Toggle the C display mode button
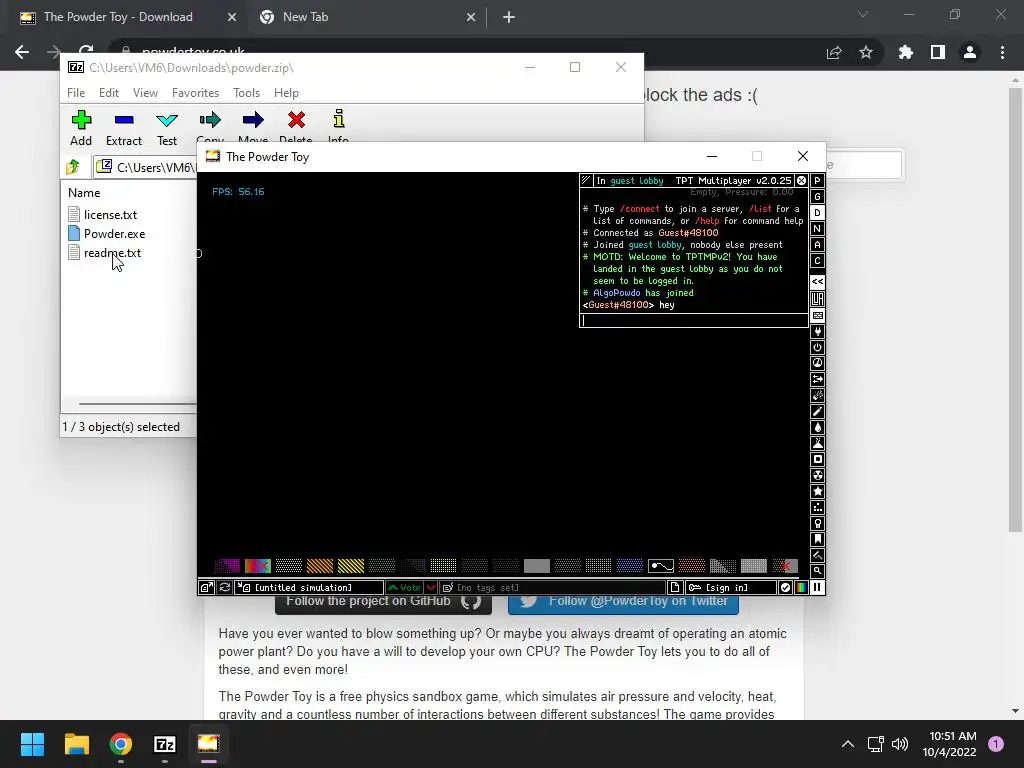1024x768 pixels. [817, 261]
